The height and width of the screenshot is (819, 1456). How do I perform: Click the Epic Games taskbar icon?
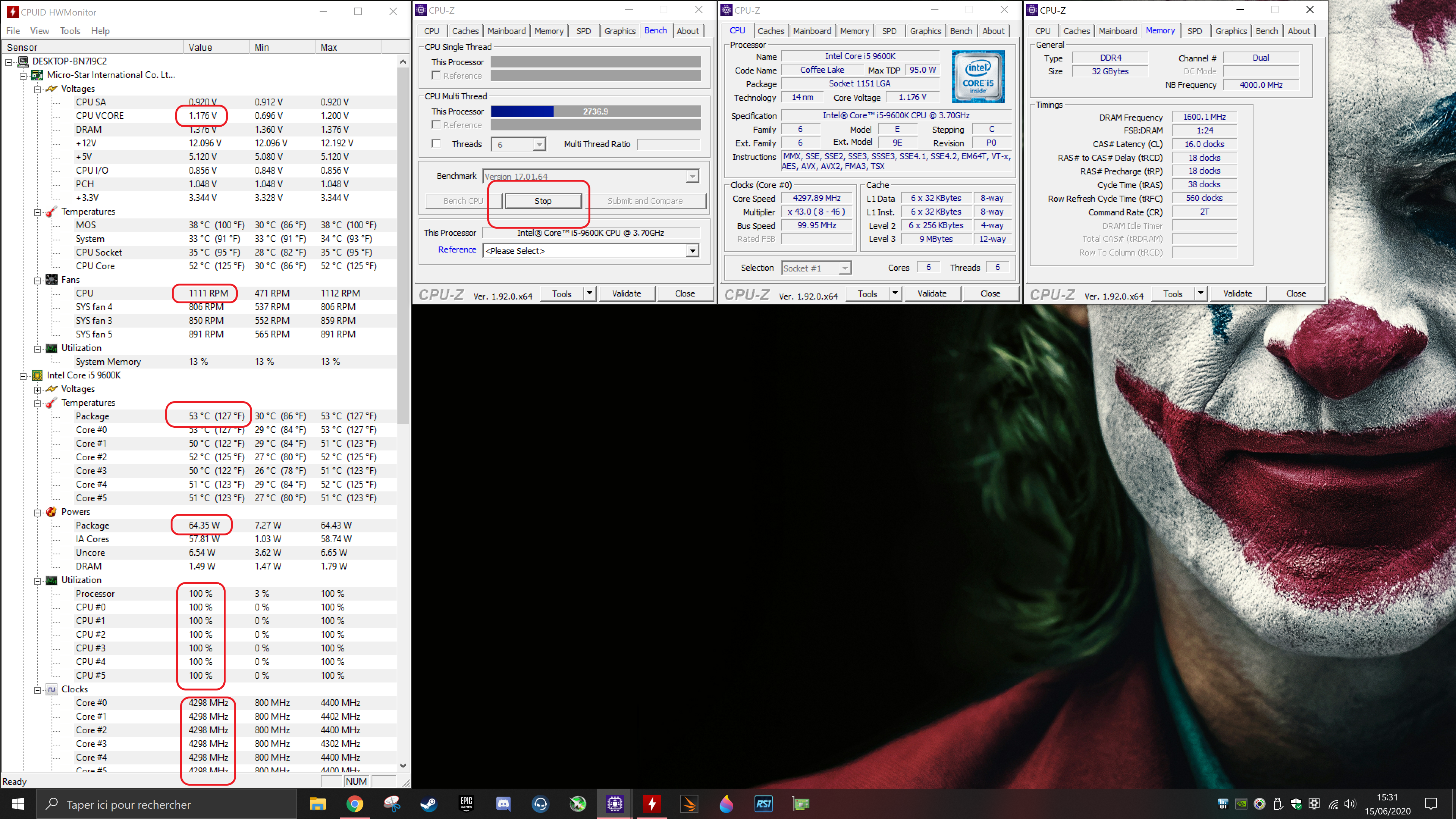point(466,804)
